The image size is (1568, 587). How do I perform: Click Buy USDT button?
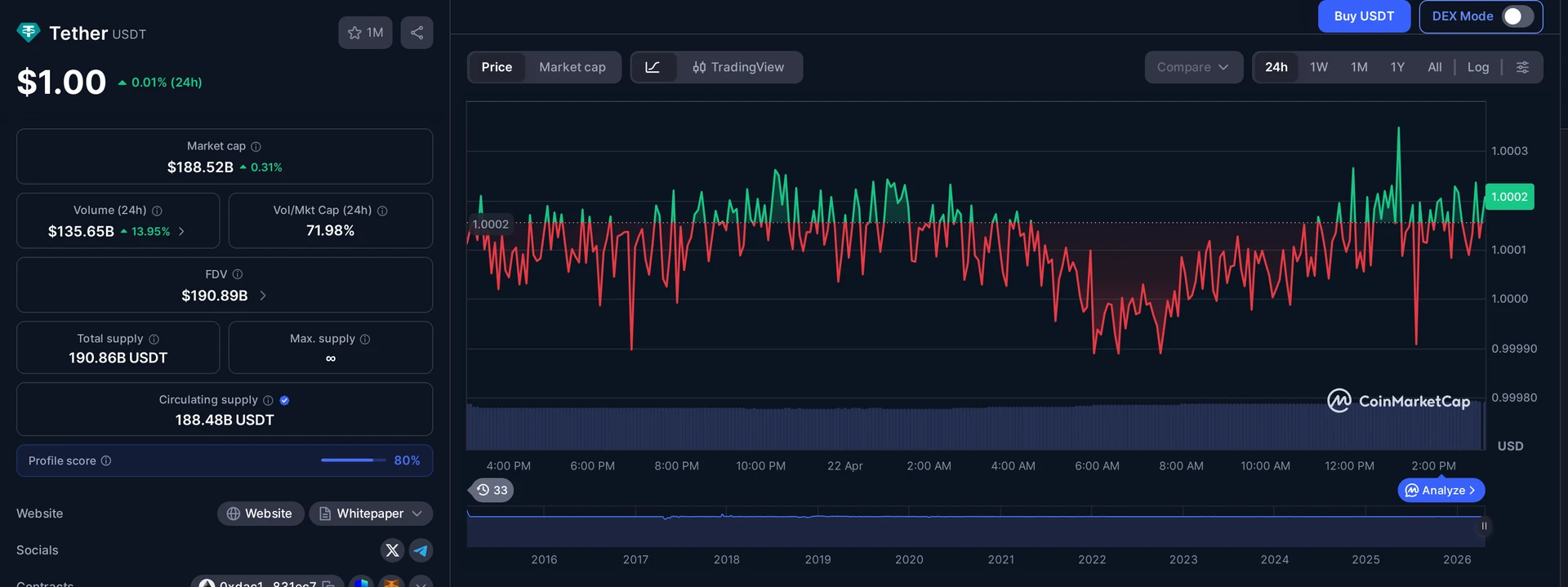pos(1364,16)
